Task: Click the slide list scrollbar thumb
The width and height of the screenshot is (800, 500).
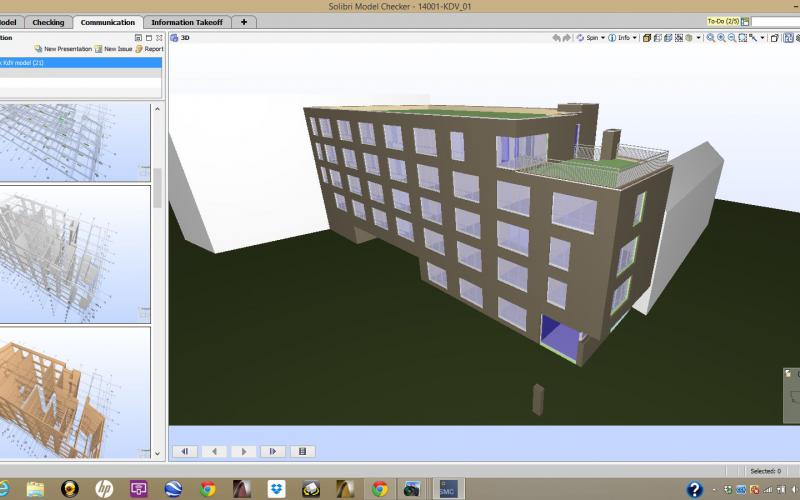Action: 157,188
